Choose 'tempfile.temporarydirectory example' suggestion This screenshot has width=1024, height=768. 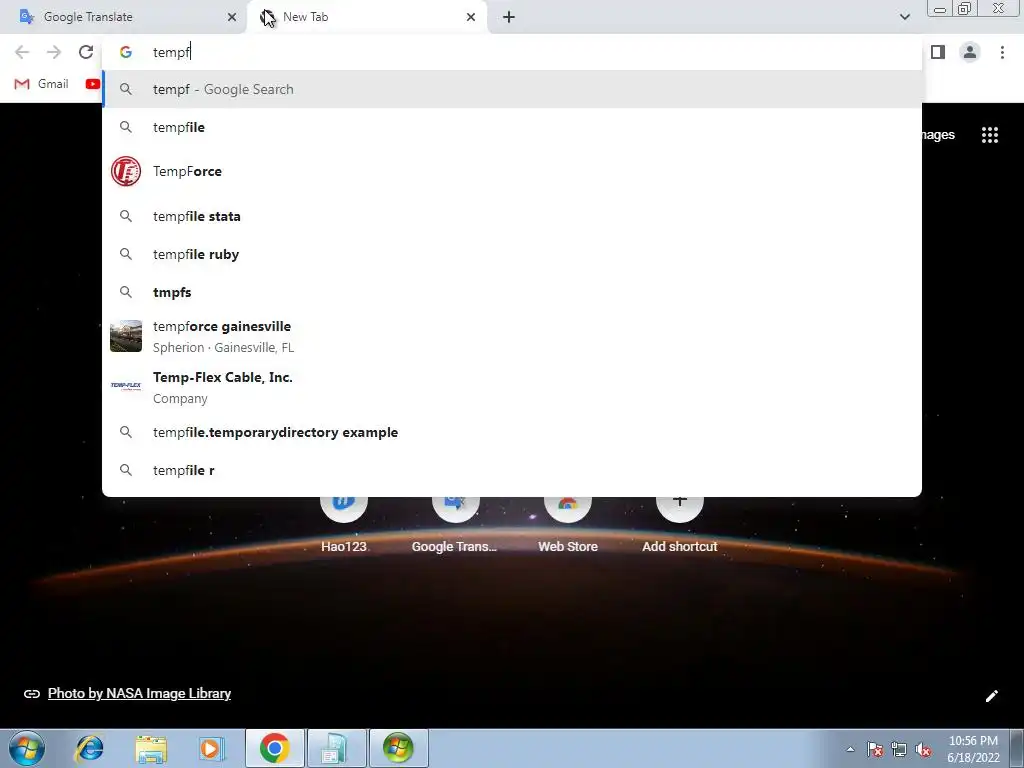[512, 432]
